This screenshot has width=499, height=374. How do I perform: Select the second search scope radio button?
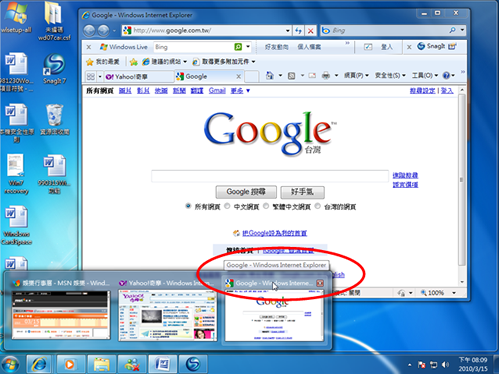[227, 206]
